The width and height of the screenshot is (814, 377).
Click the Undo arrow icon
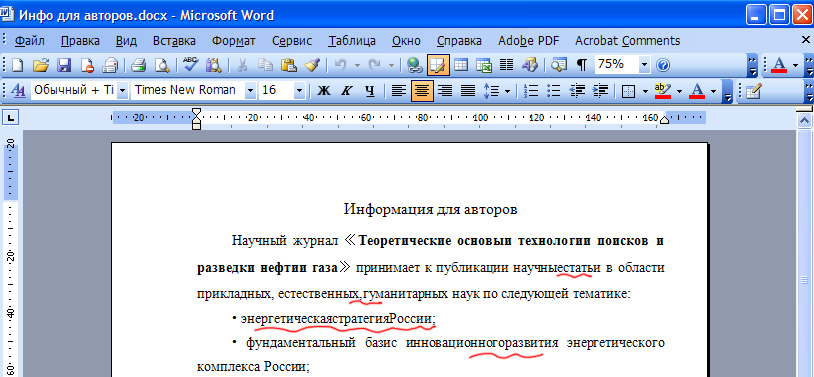pyautogui.click(x=341, y=65)
